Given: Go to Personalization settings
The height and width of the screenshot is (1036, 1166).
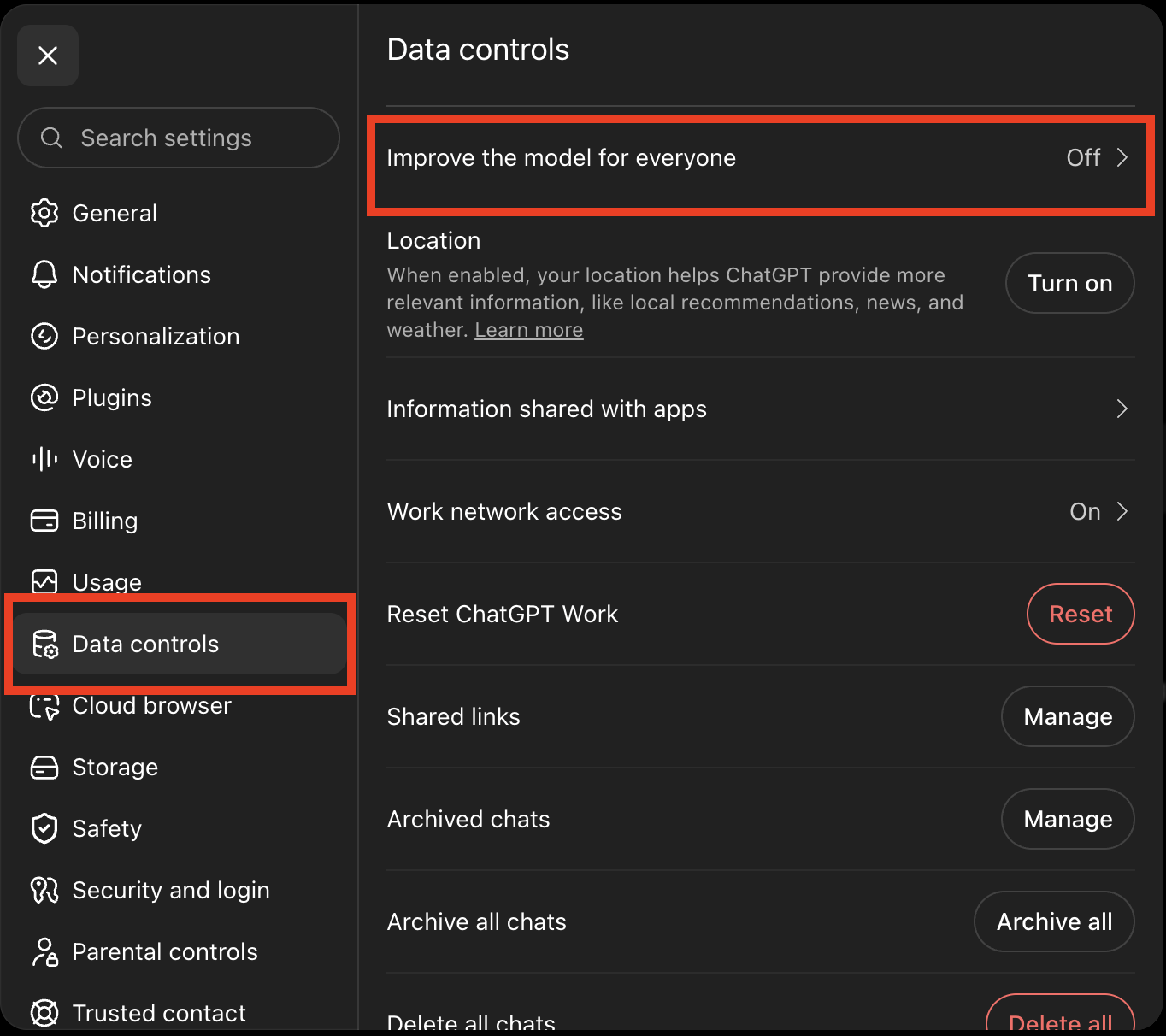Looking at the screenshot, I should tap(179, 336).
